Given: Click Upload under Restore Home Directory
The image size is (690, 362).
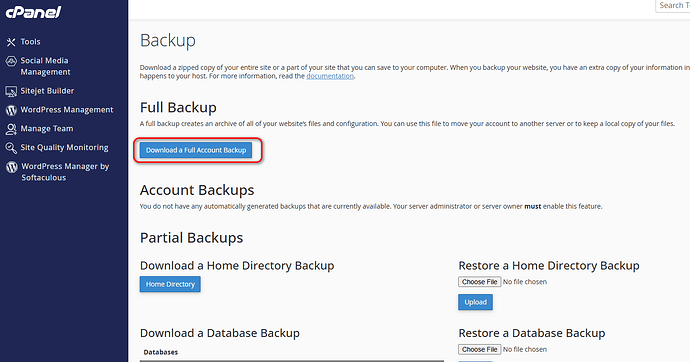Looking at the screenshot, I should click(x=475, y=302).
